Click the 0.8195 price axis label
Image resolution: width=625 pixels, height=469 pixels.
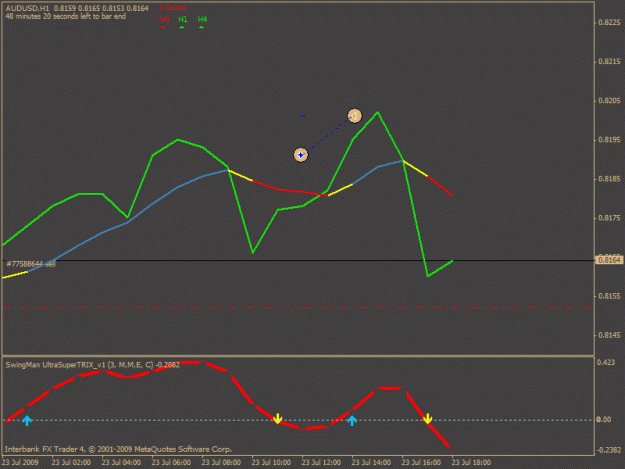(x=609, y=140)
